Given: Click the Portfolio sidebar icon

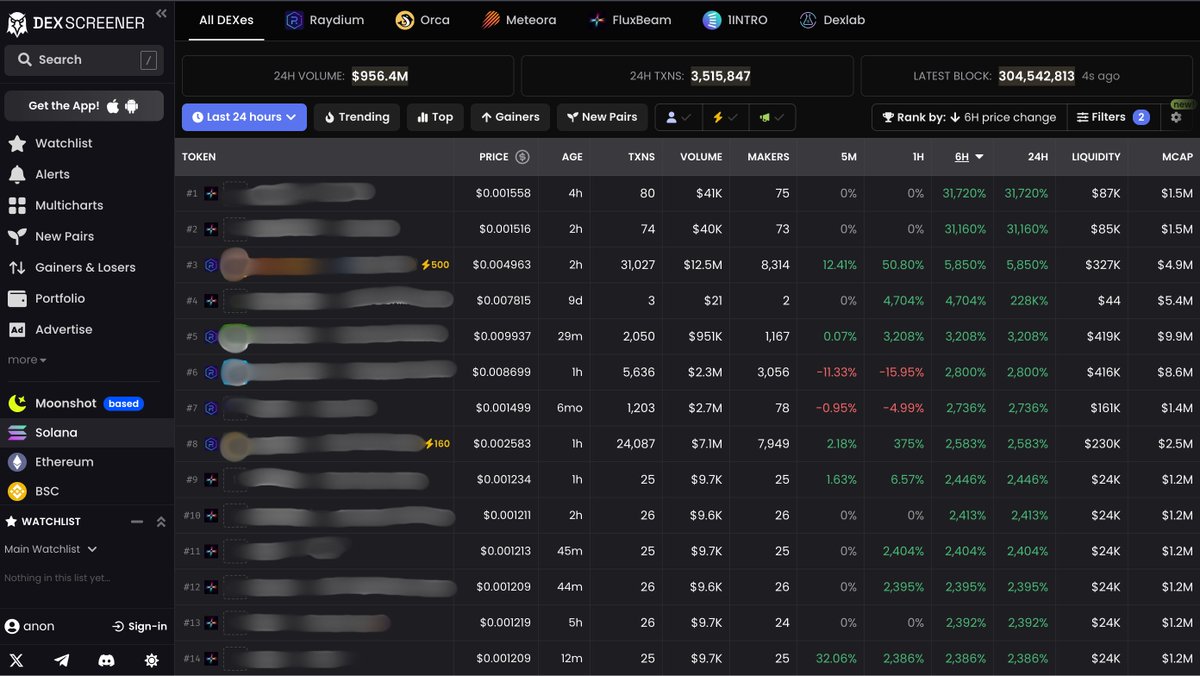Looking at the screenshot, I should (21, 298).
